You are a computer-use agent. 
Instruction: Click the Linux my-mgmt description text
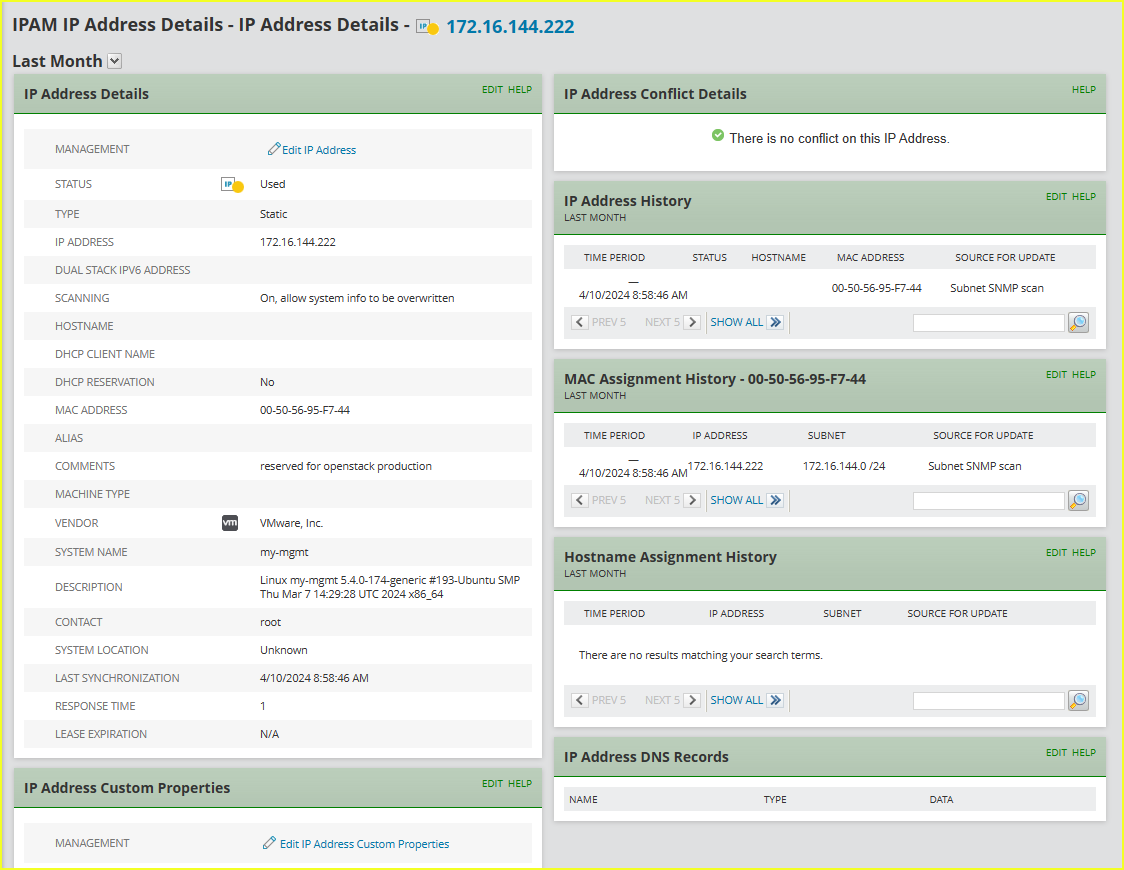pyautogui.click(x=390, y=587)
